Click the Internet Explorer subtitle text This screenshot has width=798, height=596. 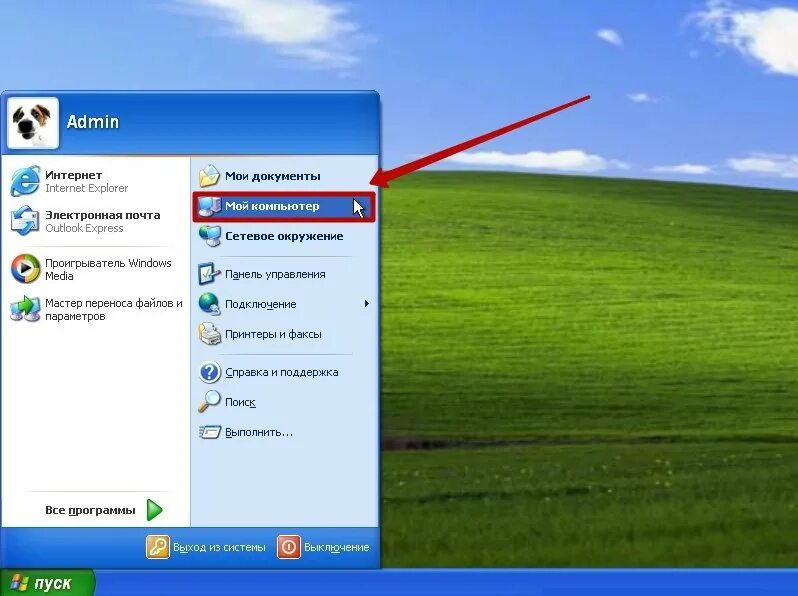[x=87, y=188]
